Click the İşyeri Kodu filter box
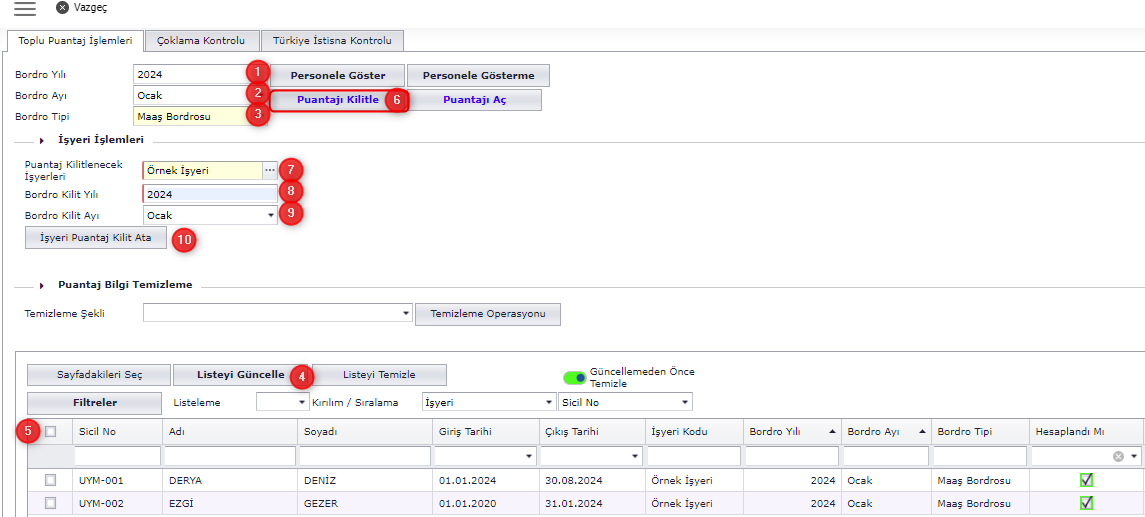The height and width of the screenshot is (517, 1145). click(694, 456)
